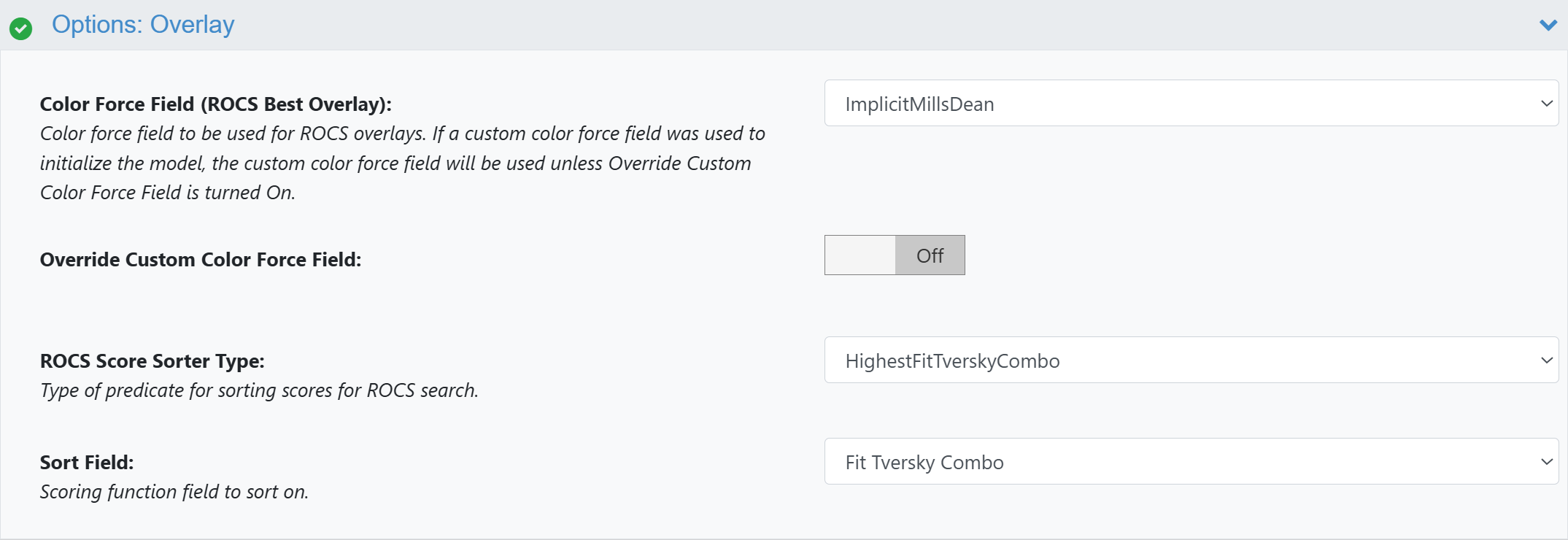The image size is (1568, 540).
Task: Click the selected value text "Fit Tversky Combo"
Action: click(924, 463)
